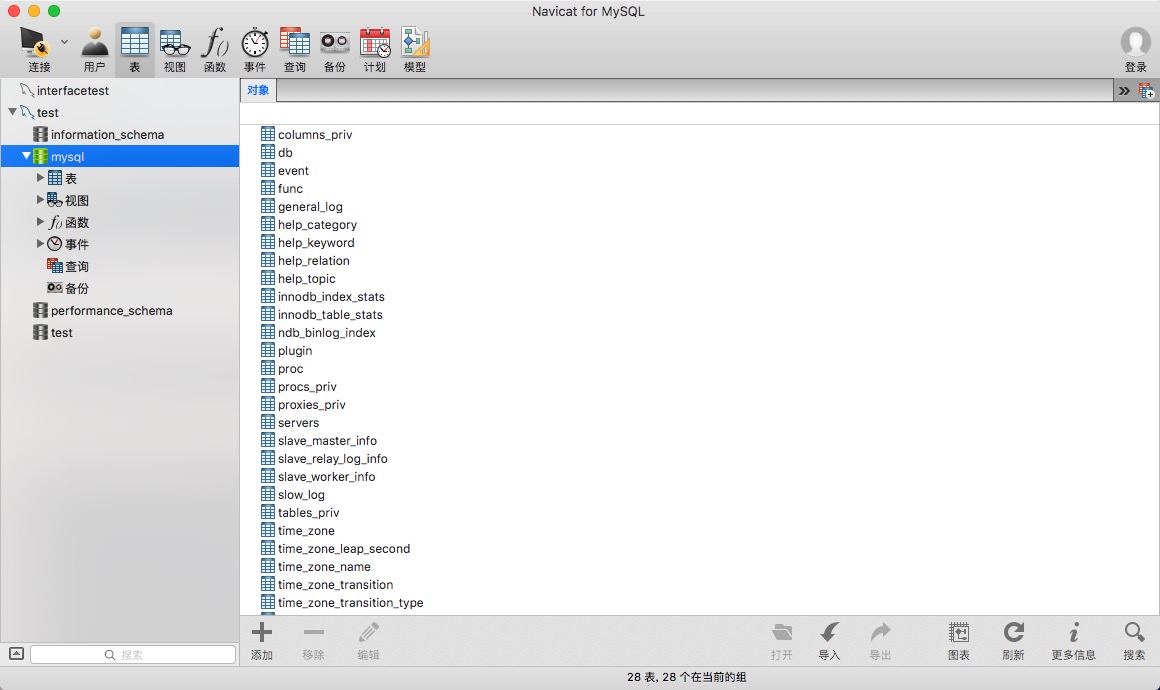This screenshot has width=1160, height=690.
Task: Switch to the 对象 tab
Action: 258,90
